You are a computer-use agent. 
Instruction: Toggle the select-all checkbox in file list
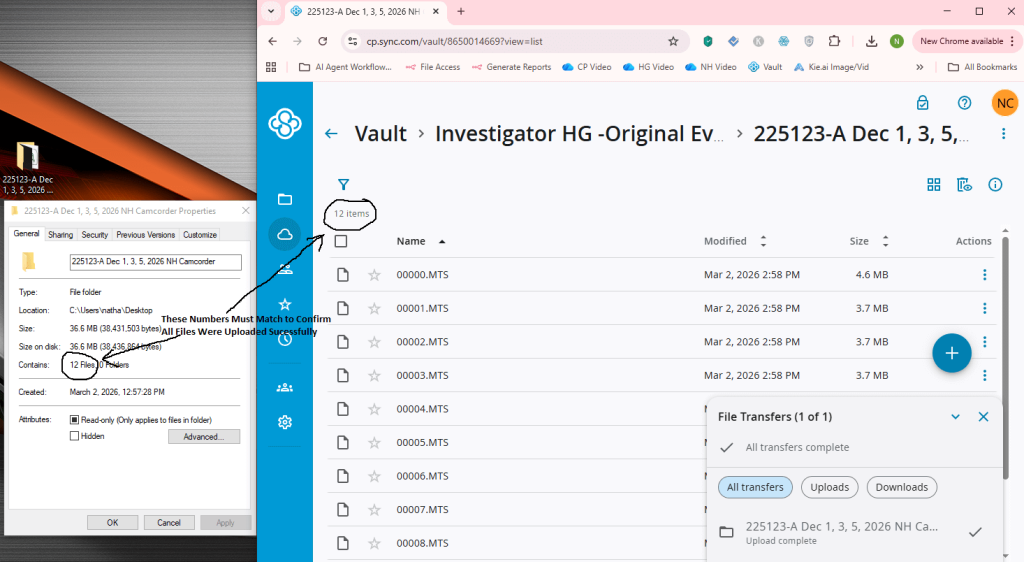pos(341,242)
